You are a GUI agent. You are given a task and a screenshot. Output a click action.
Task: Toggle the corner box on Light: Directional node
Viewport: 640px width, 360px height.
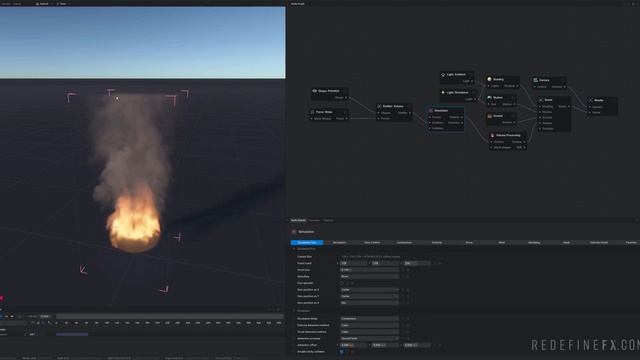pyautogui.click(x=473, y=93)
